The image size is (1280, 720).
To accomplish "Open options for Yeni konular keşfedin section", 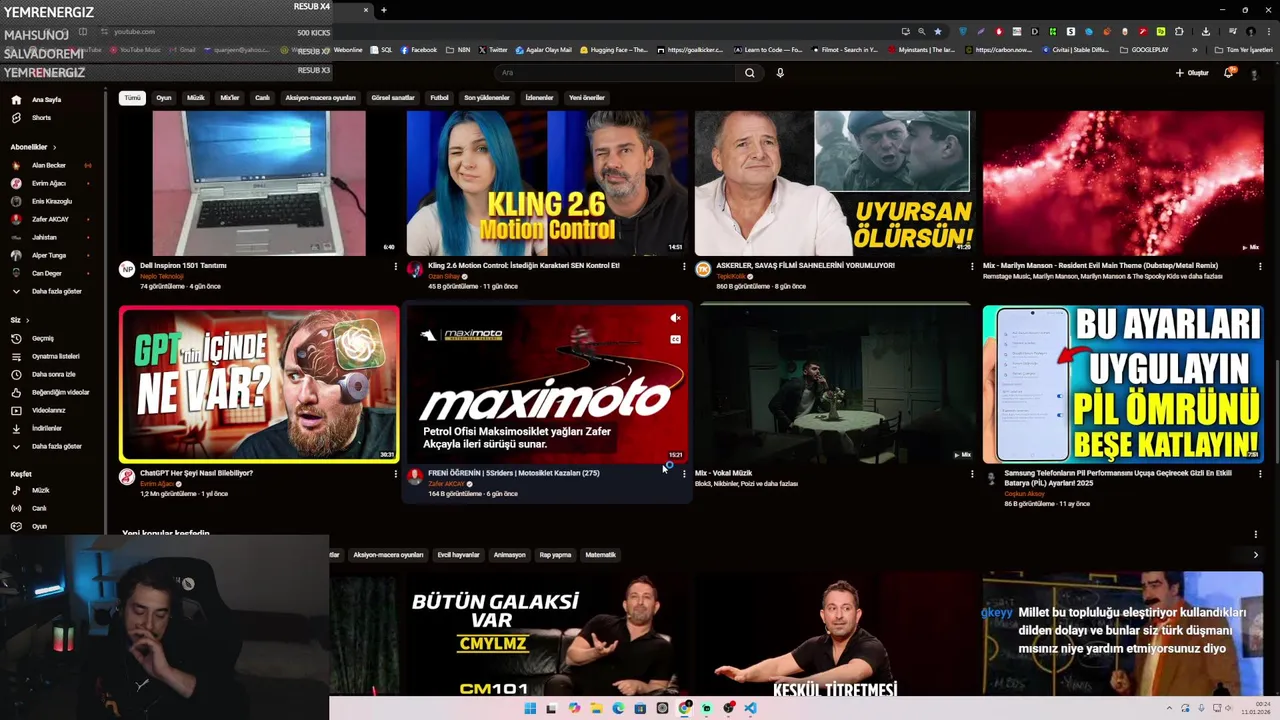I will pos(1256,534).
